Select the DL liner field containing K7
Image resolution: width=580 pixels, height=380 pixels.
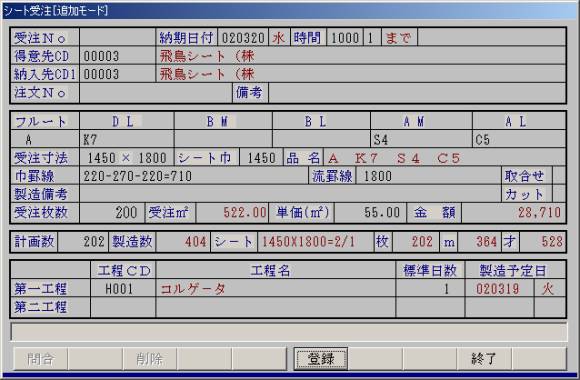point(127,139)
